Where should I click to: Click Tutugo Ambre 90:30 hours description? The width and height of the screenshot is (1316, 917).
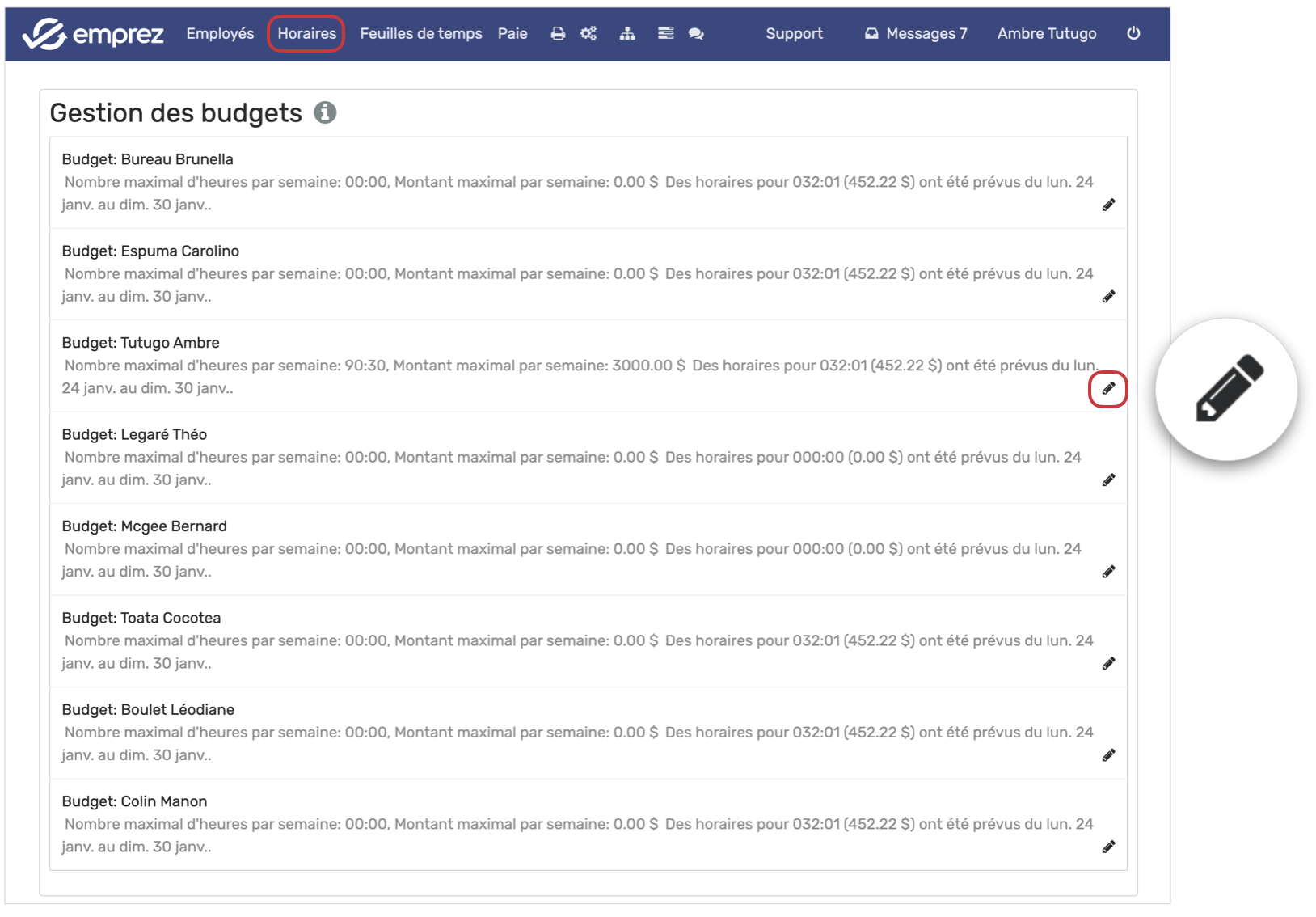580,377
